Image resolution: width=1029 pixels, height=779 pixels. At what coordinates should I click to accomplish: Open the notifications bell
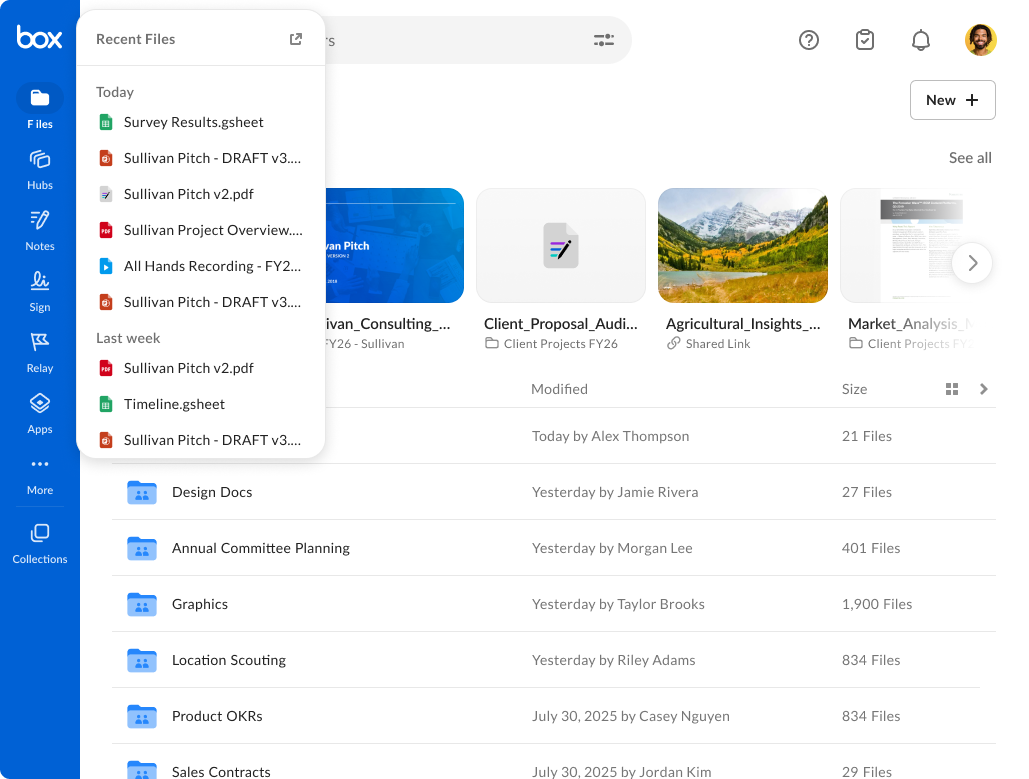[x=921, y=40]
